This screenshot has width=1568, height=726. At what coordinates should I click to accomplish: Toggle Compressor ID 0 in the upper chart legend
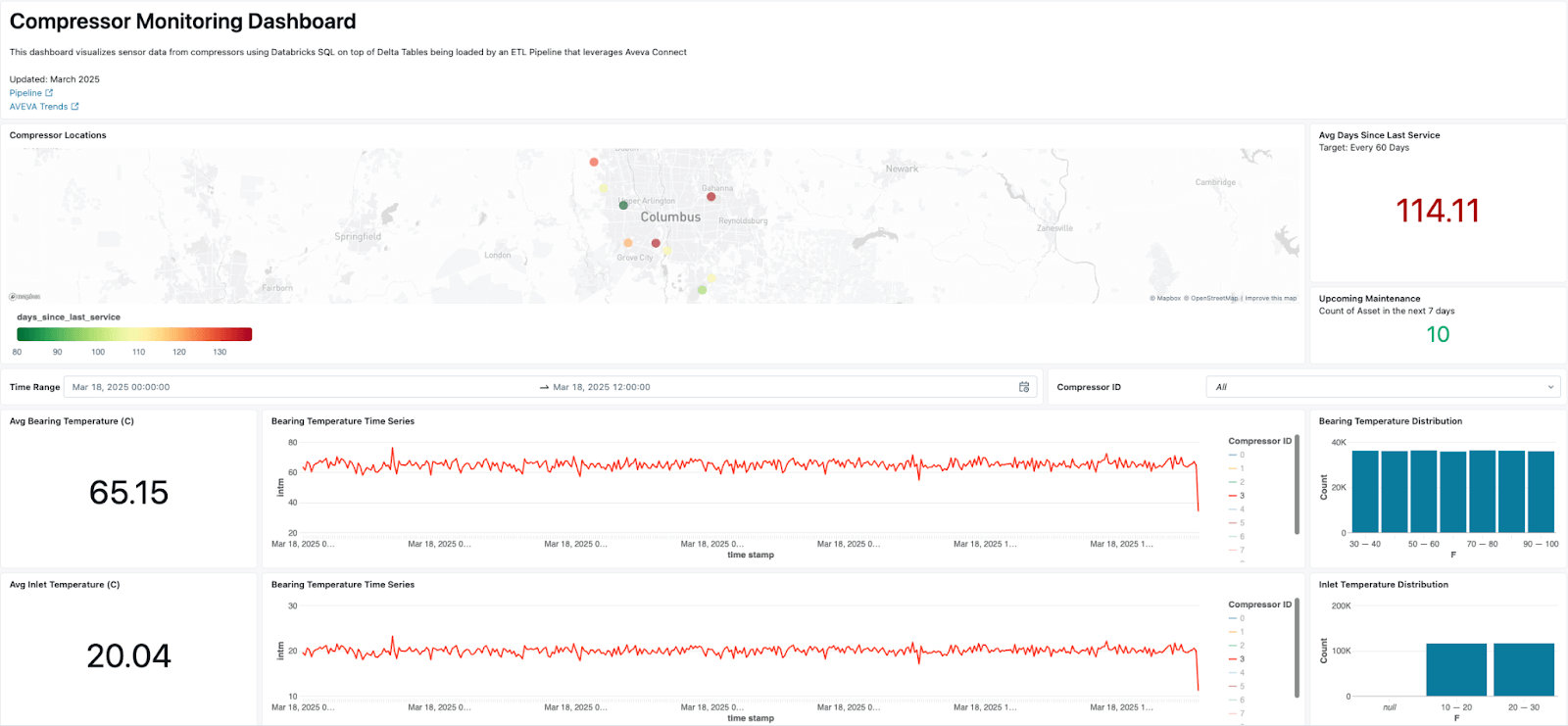[x=1237, y=455]
